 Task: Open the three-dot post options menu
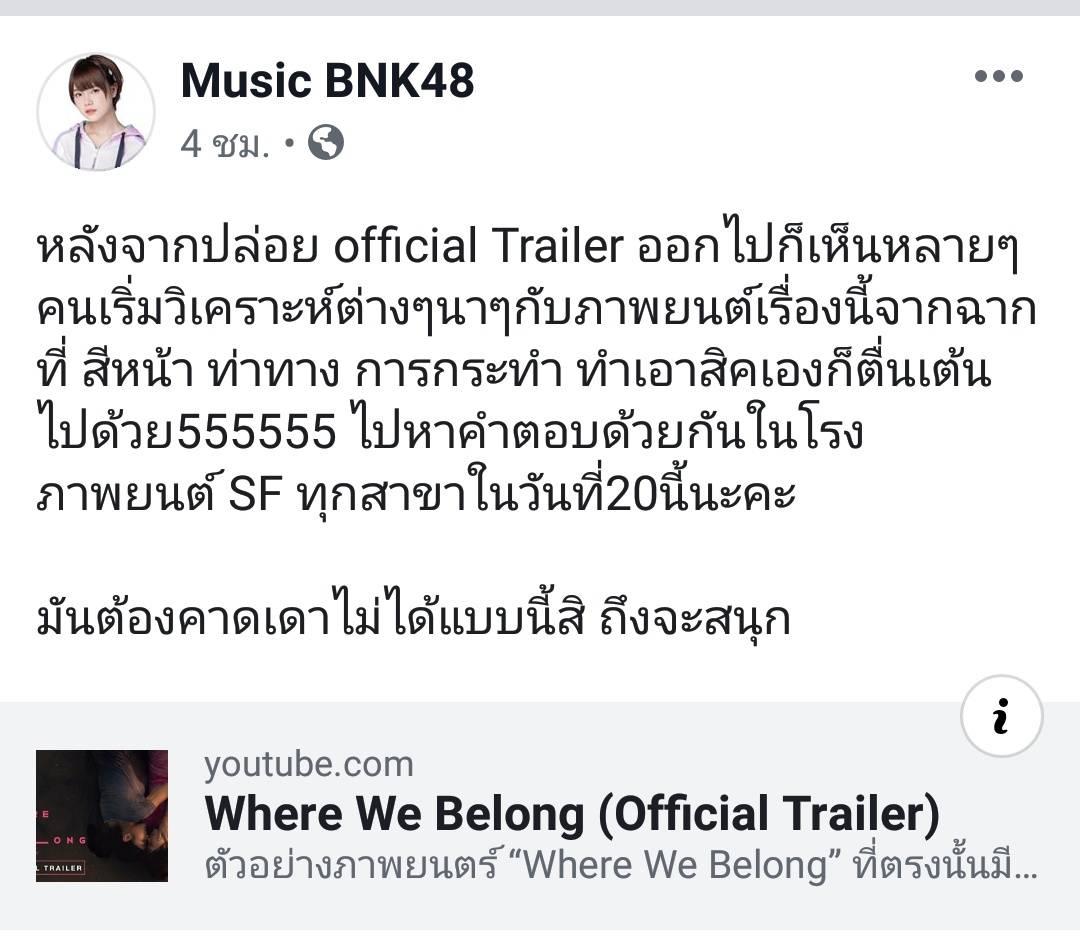point(999,76)
